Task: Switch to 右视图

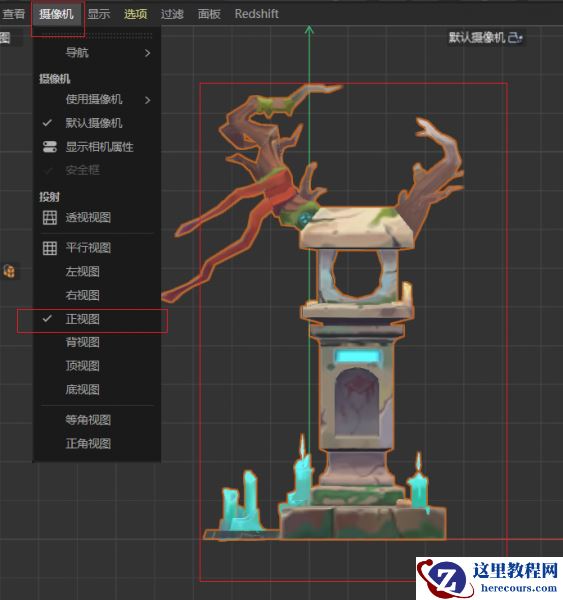Action: [x=97, y=295]
